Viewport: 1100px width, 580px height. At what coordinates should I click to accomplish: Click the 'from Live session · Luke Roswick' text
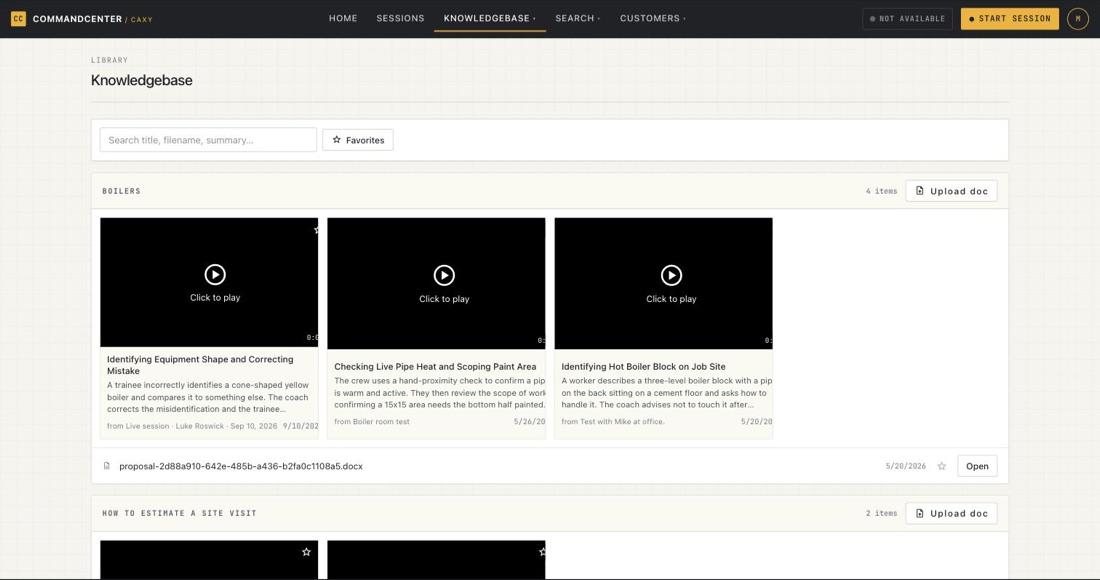tap(192, 426)
